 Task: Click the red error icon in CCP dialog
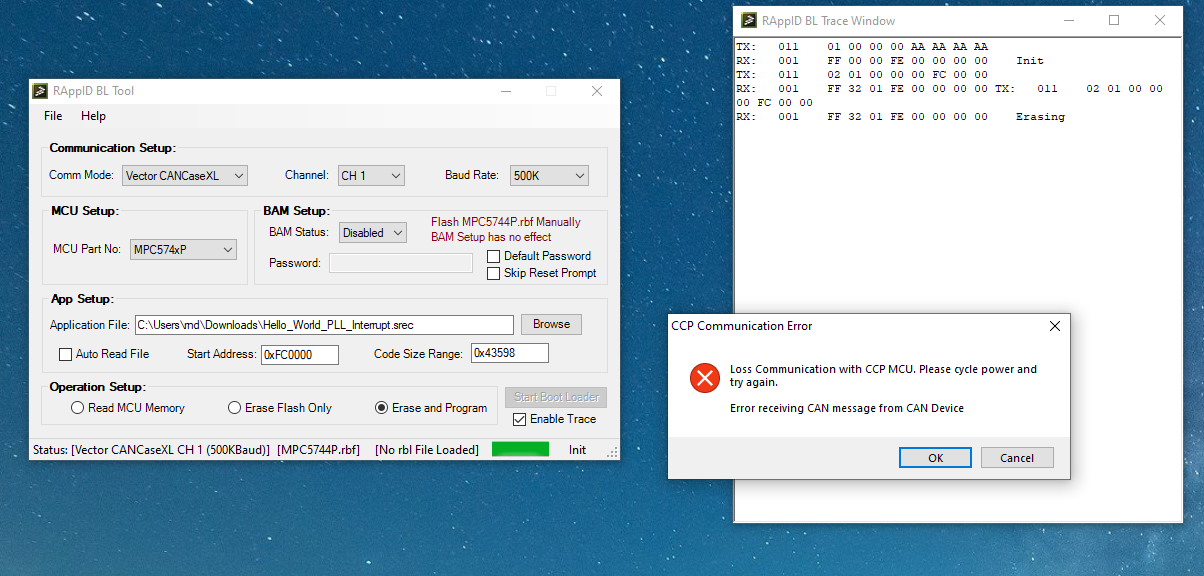click(x=704, y=378)
